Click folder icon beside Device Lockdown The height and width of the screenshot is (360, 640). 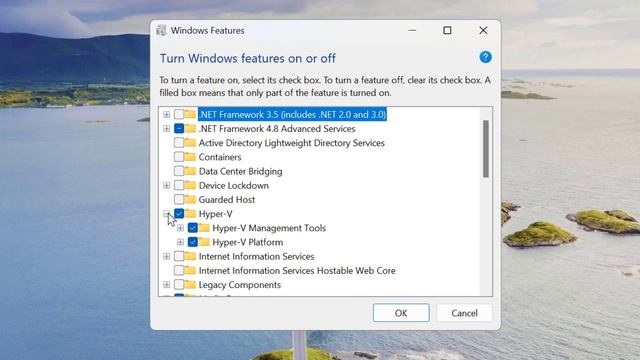190,185
